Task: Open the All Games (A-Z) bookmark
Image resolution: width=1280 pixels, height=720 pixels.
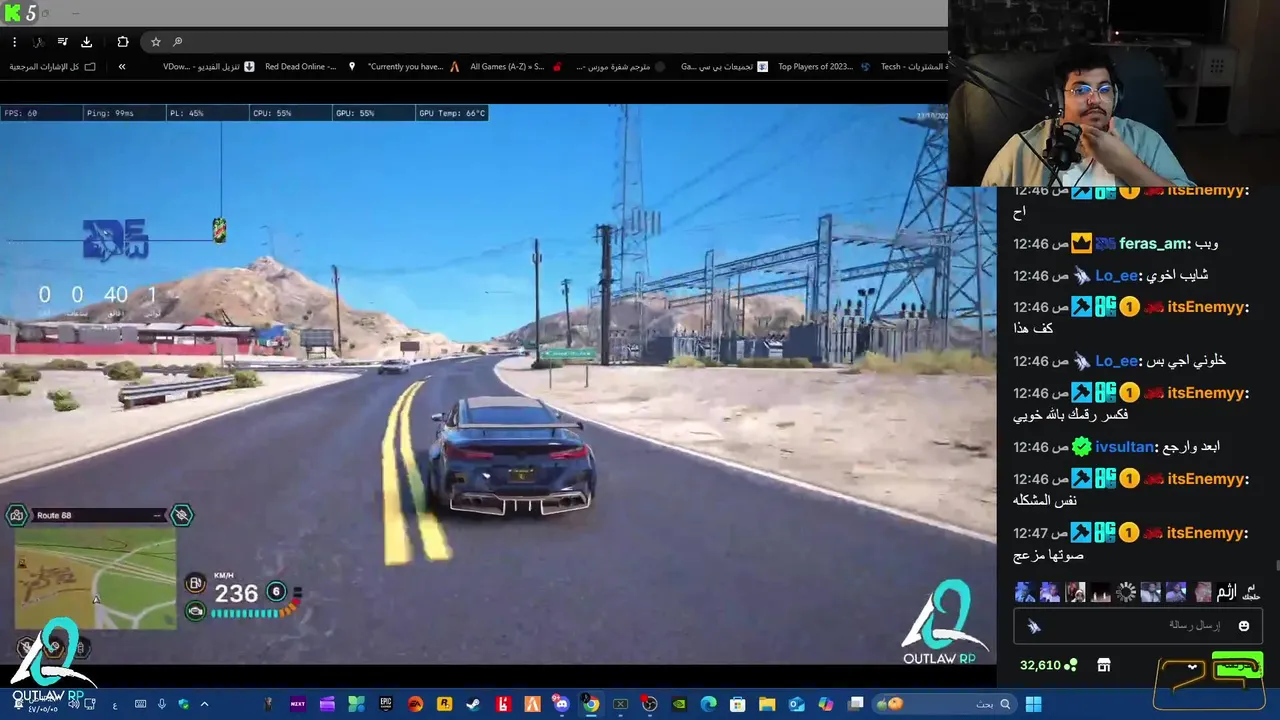Action: pos(515,67)
